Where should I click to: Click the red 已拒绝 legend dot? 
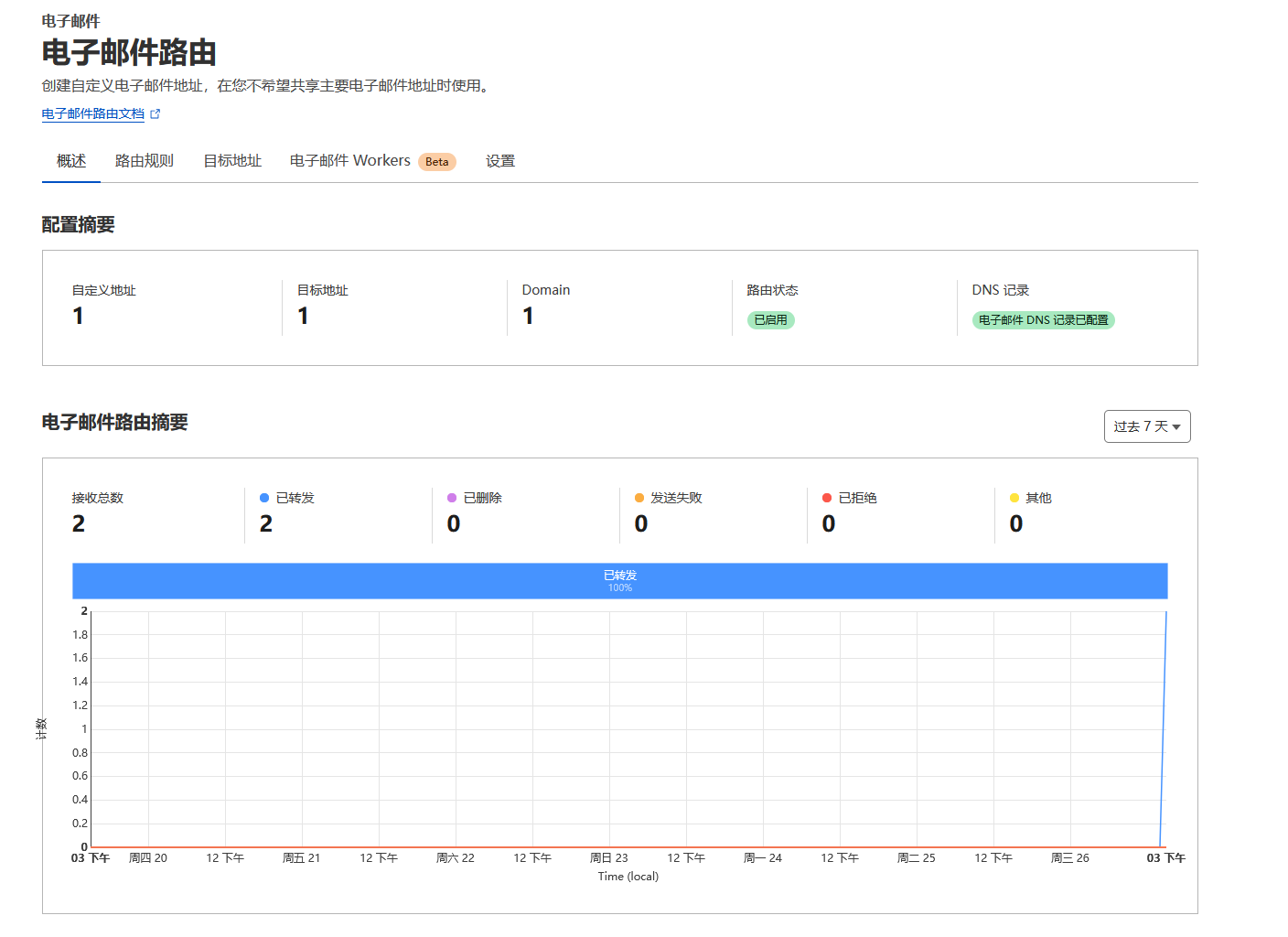(x=827, y=498)
